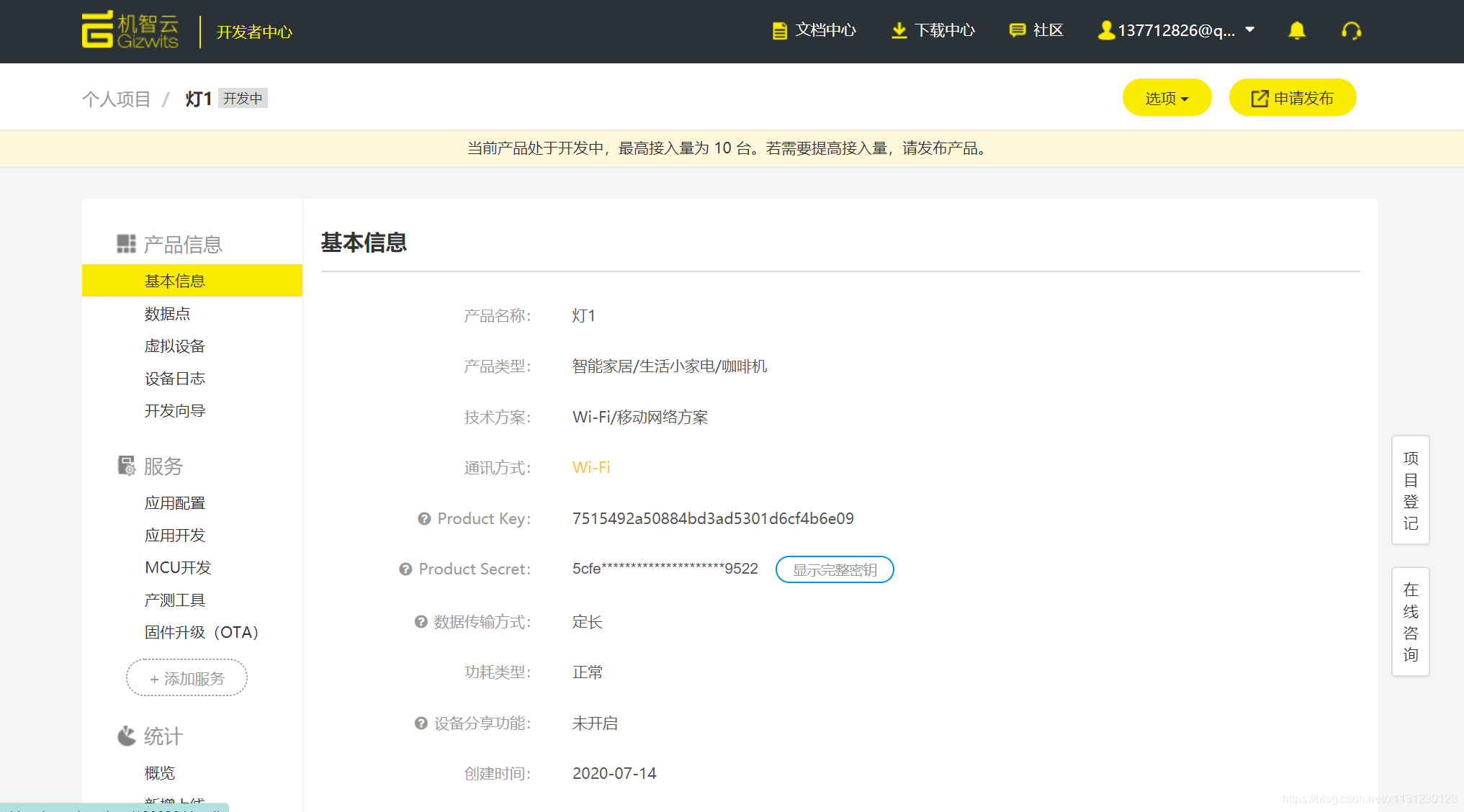1464x812 pixels.
Task: Open 数据点 data points page
Action: 167,314
